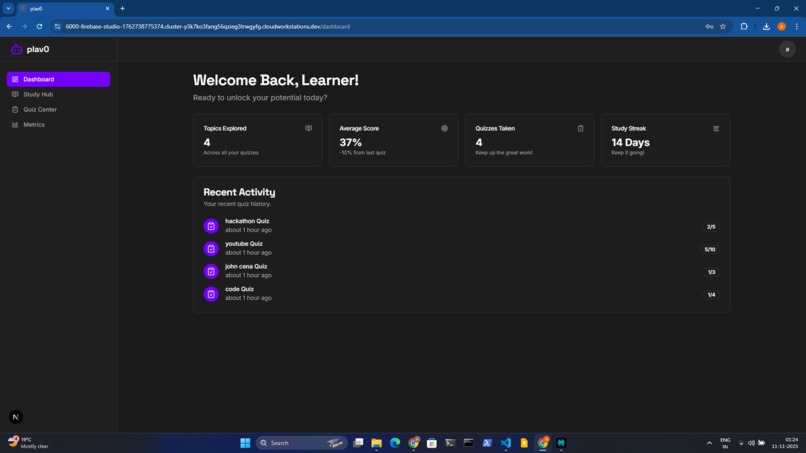
Task: Click the Topics Explored book icon
Action: tap(308, 129)
